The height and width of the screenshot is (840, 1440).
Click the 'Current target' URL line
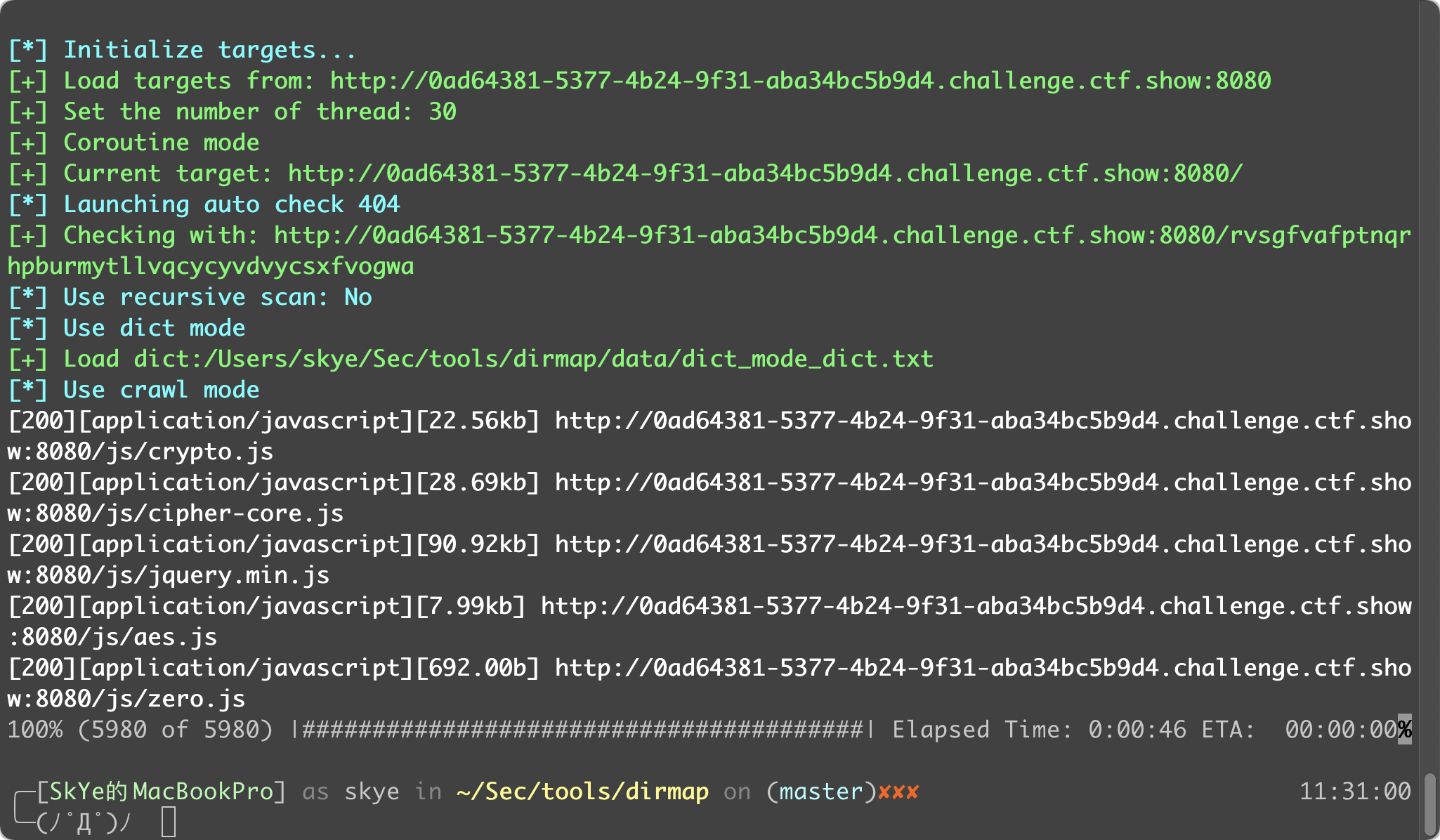tap(625, 173)
